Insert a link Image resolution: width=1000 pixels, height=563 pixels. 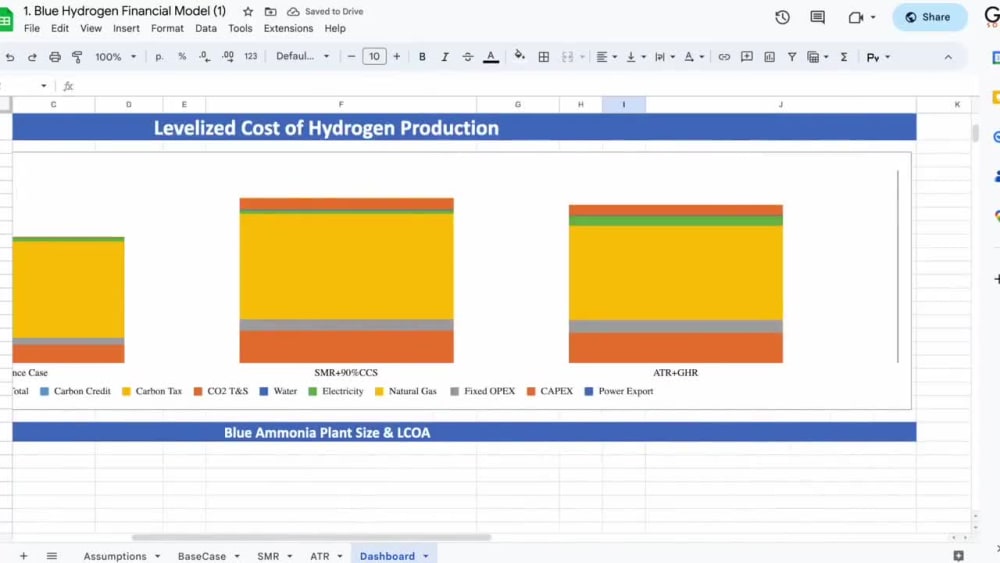pos(724,57)
